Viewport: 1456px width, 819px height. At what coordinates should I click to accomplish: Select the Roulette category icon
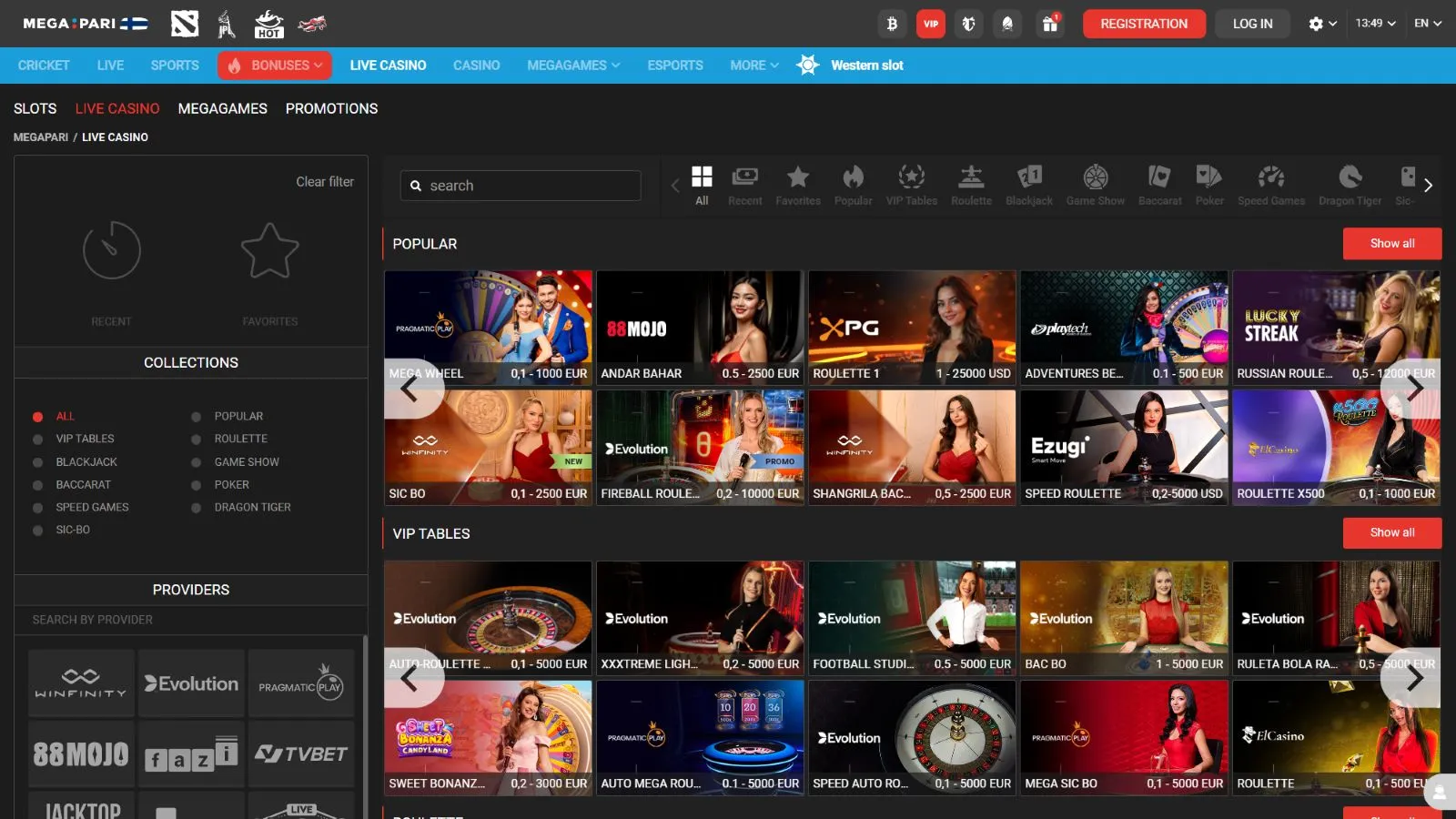coord(971,185)
